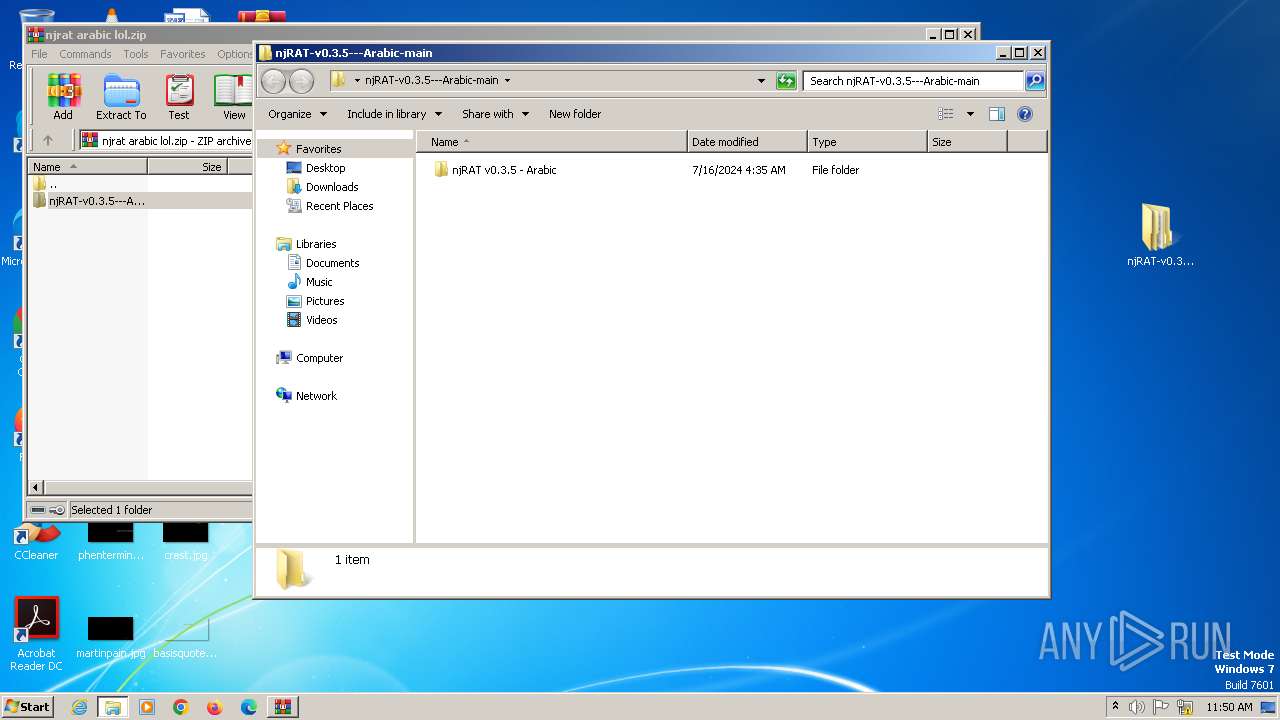Click the Explorer Back button

273,81
